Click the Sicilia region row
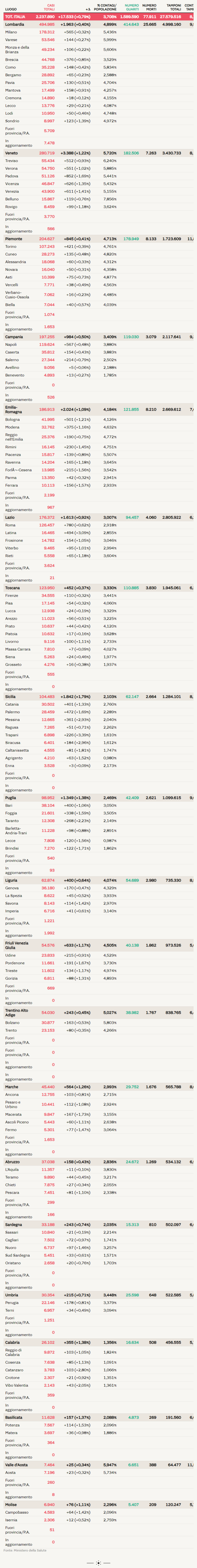The image size is (197, 1568). pyautogui.click(x=10, y=696)
